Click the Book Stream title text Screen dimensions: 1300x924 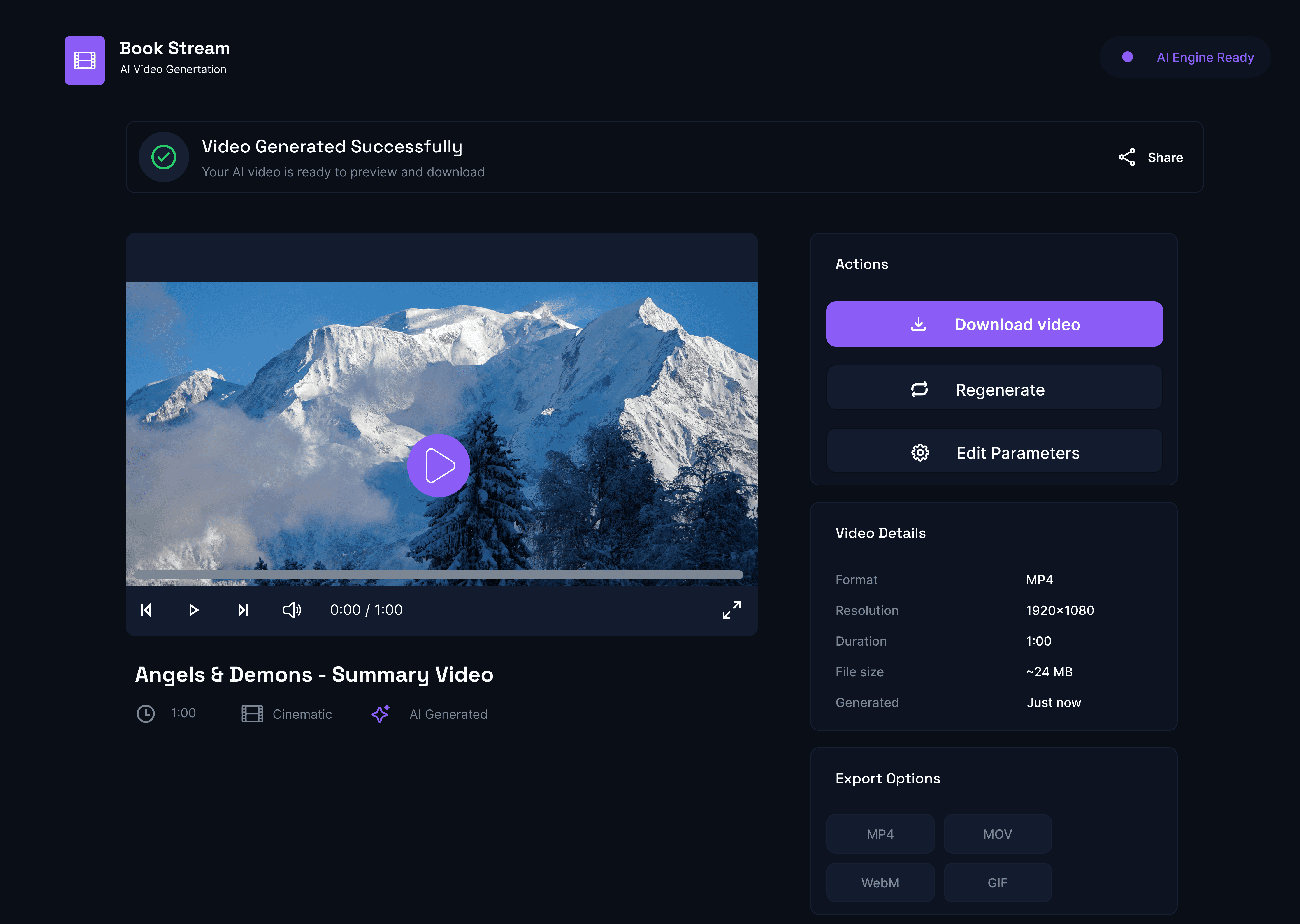pyautogui.click(x=175, y=48)
